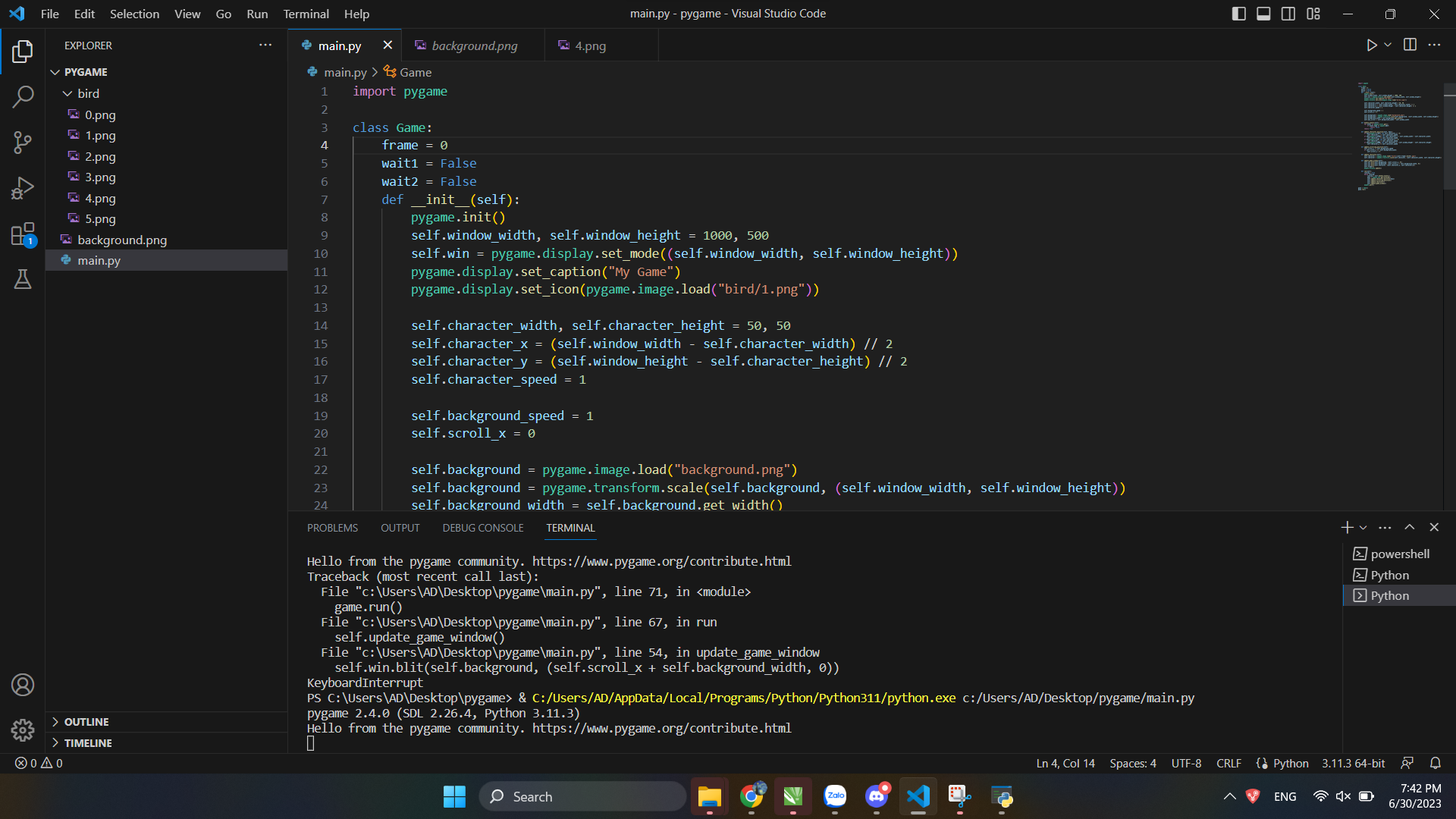Open Explorer Views and More Actions
This screenshot has width=1456, height=819.
point(265,45)
